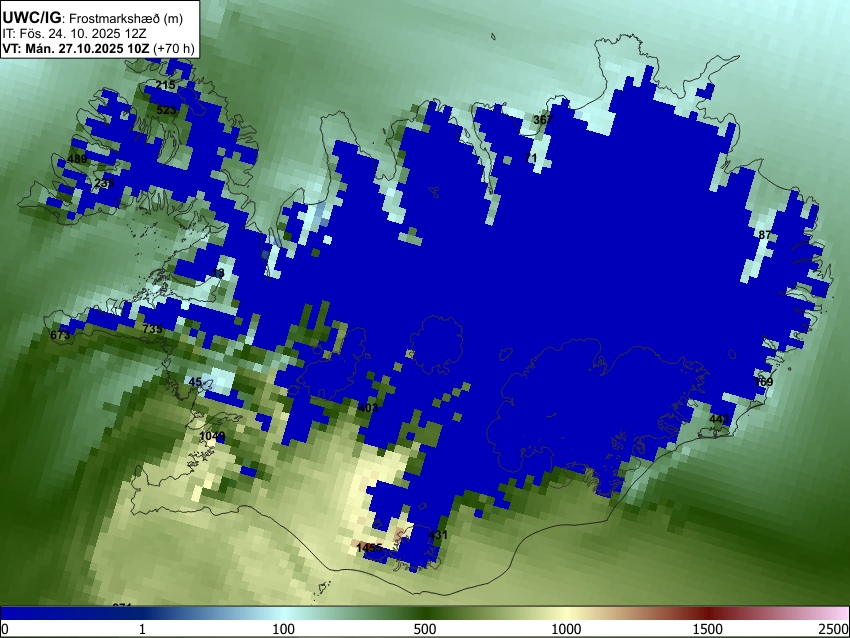Screen dimensions: 850x638
Task: Click the map value 367 on north coast
Action: point(543,120)
